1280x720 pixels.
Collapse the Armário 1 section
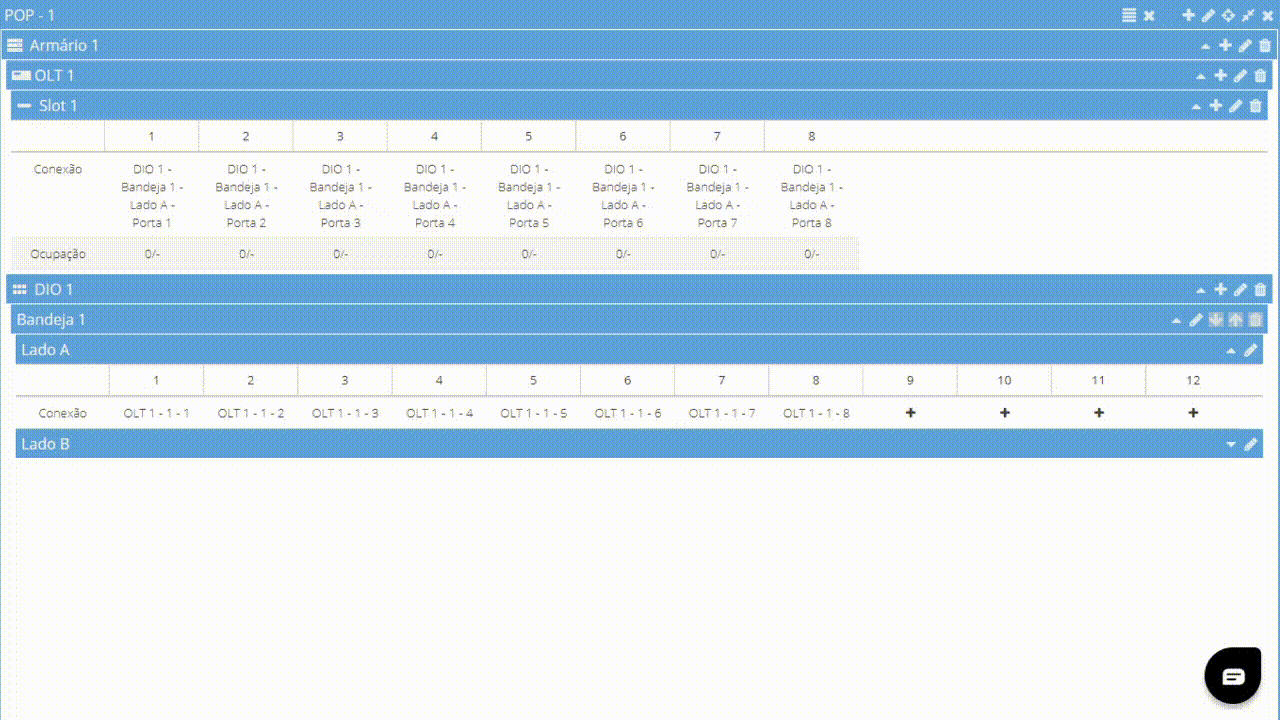[x=1206, y=46]
